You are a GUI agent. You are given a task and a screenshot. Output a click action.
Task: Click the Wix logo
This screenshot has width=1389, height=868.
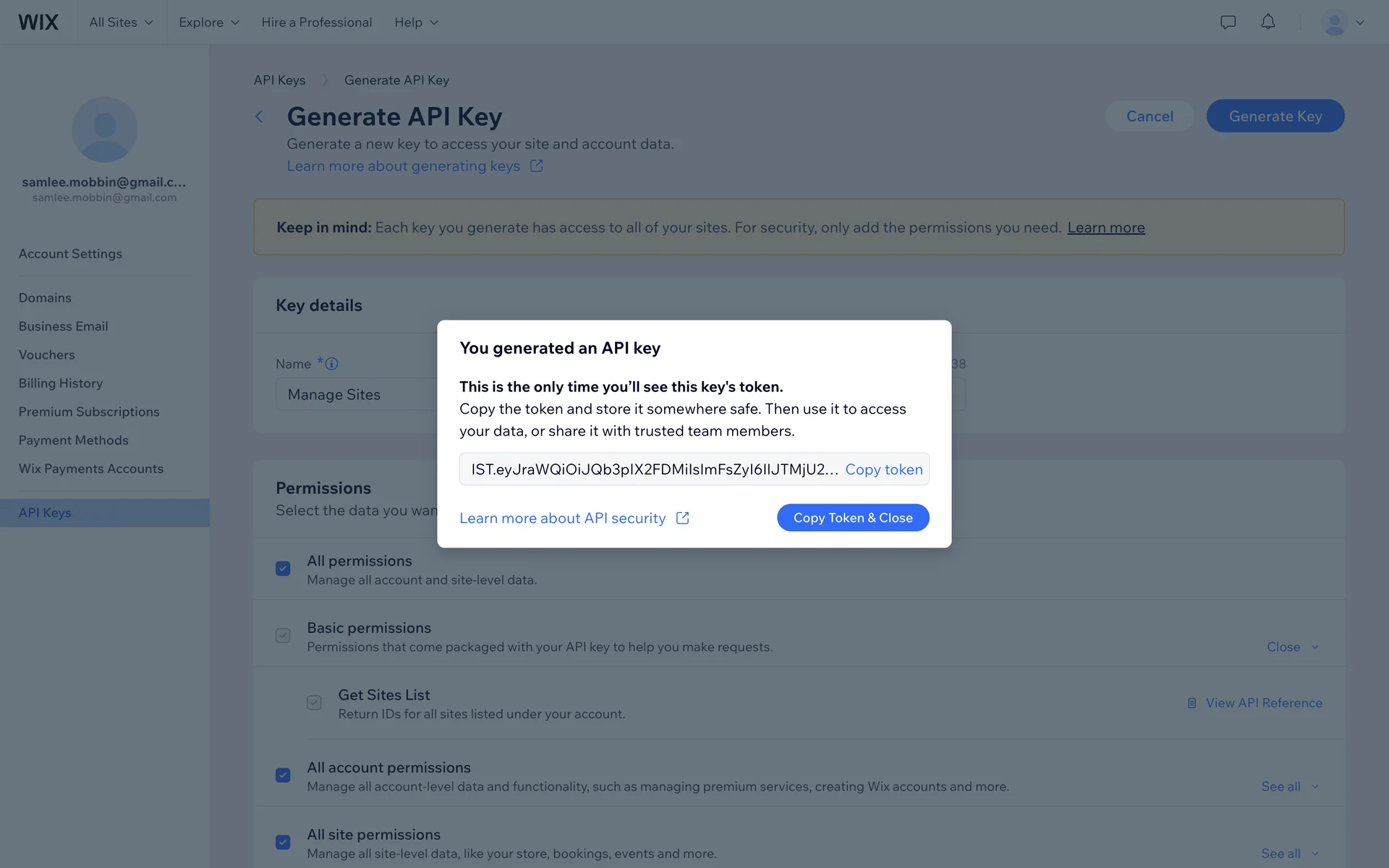pos(38,22)
